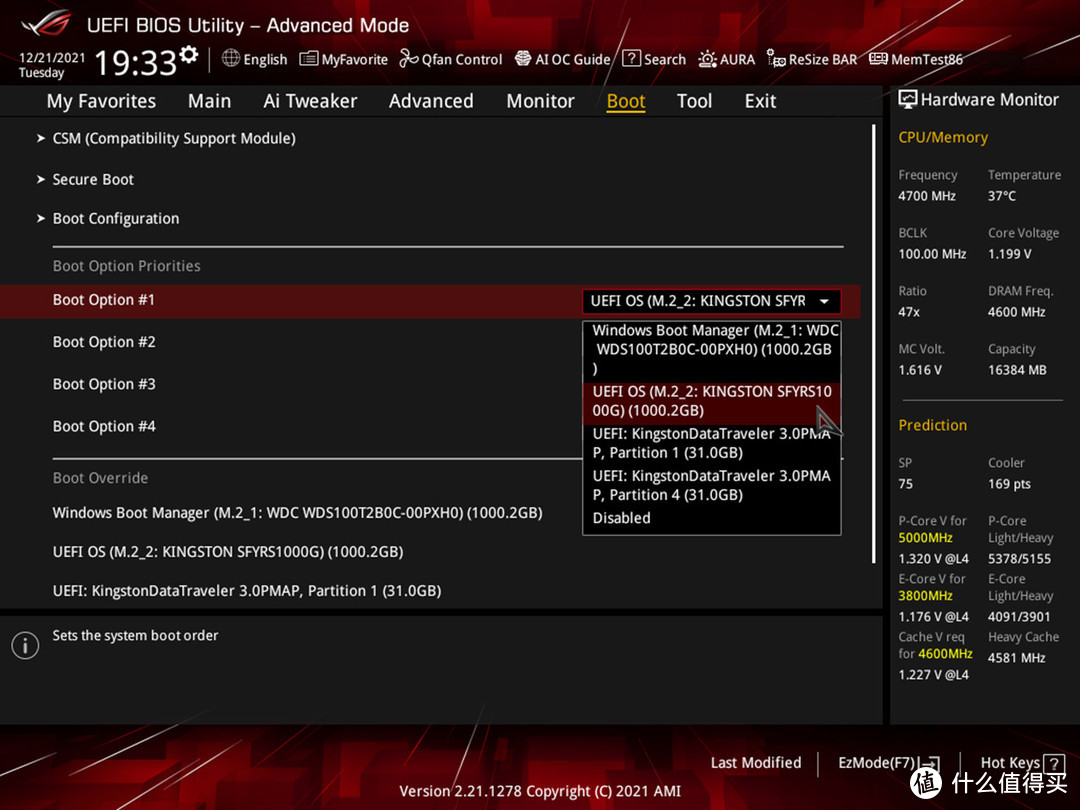
Task: Click the CPU/Memory section heading
Action: (x=943, y=138)
